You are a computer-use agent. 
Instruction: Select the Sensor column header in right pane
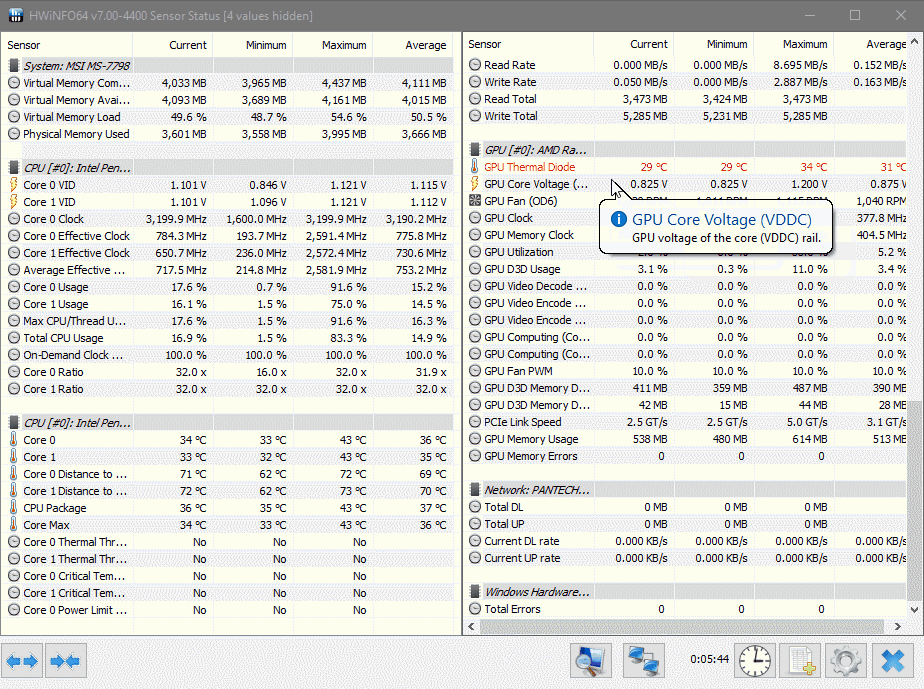coord(528,44)
